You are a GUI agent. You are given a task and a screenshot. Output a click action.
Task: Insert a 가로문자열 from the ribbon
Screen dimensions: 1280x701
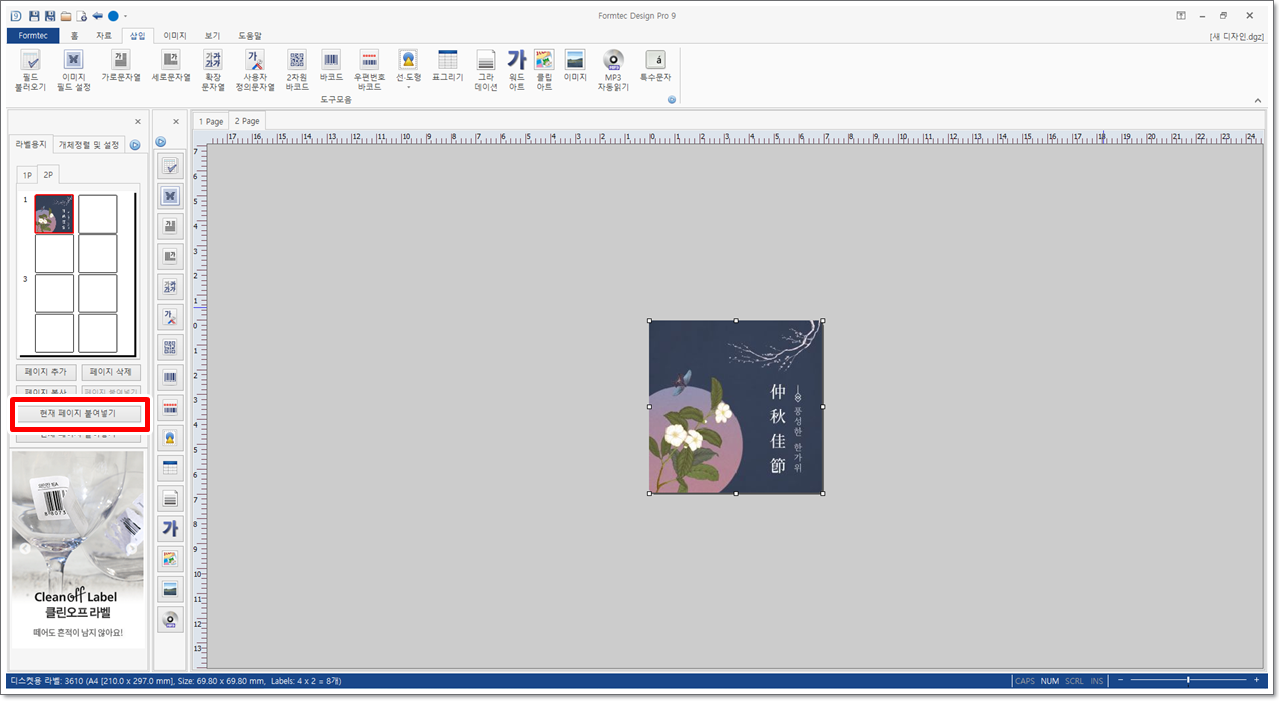[x=121, y=66]
